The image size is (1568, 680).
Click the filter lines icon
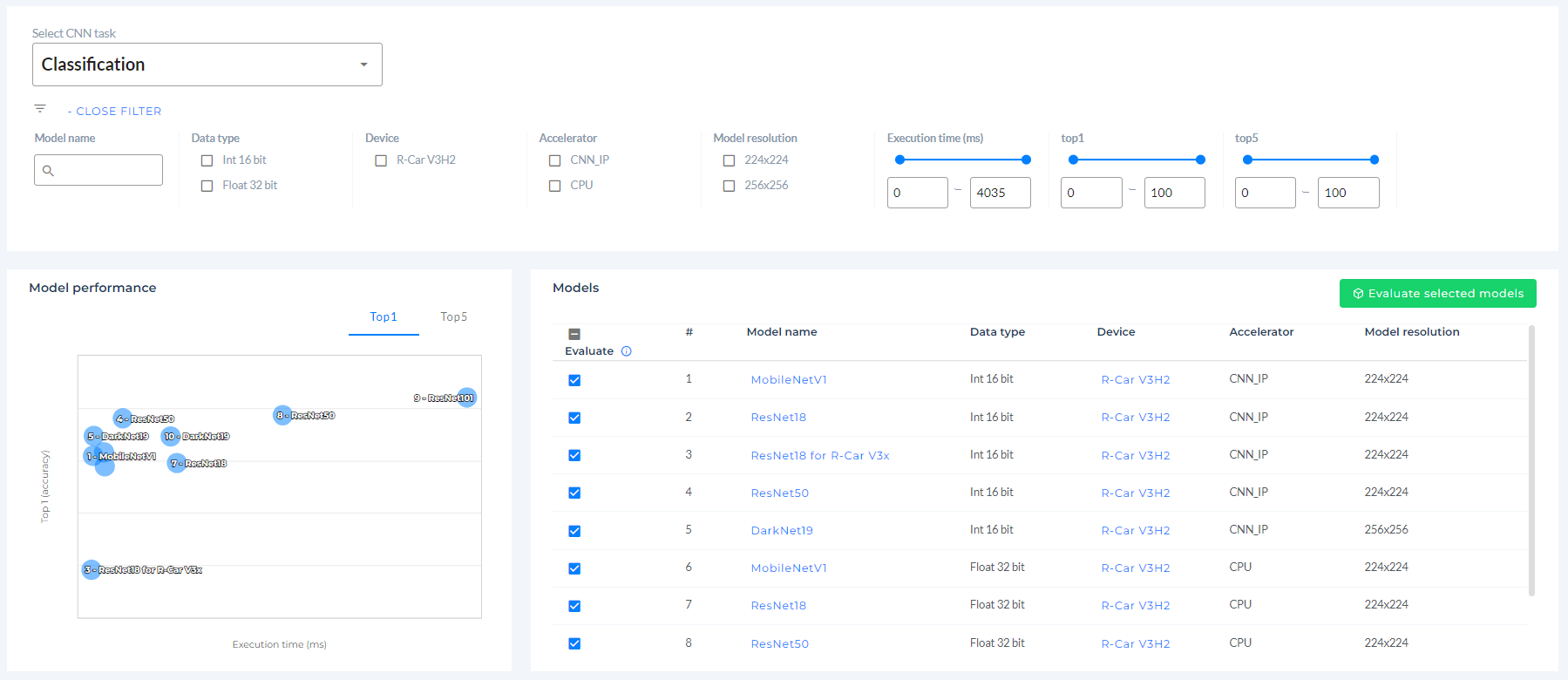pyautogui.click(x=40, y=109)
